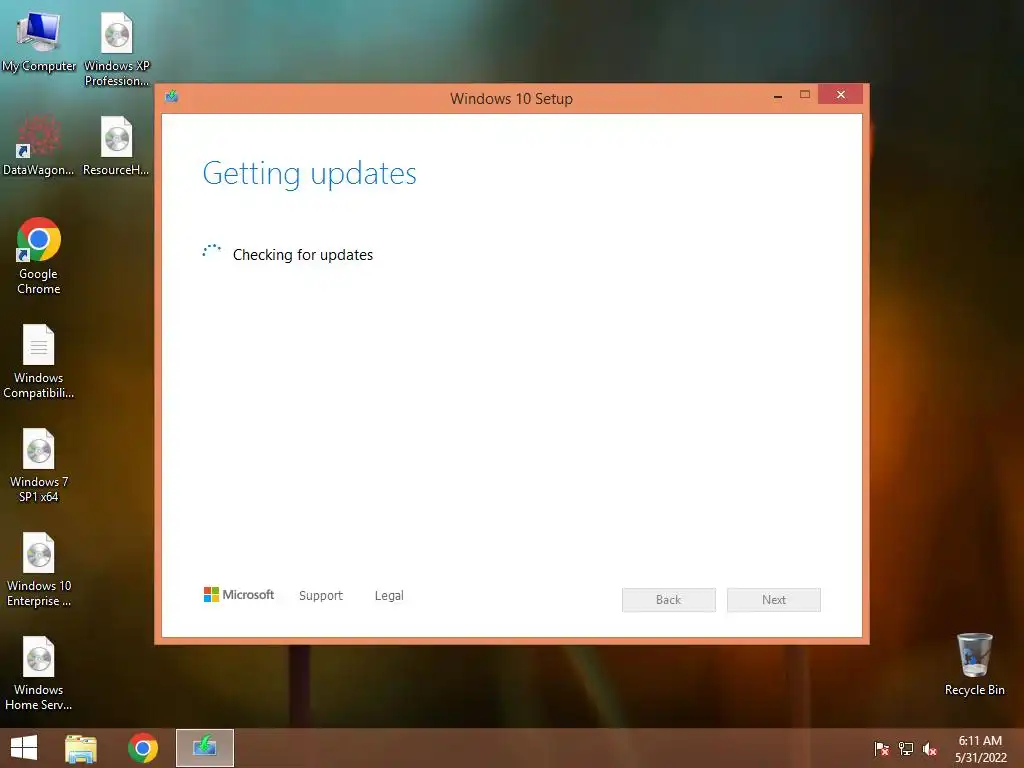Open Windows Compatibility text document
The height and width of the screenshot is (768, 1024).
(x=39, y=360)
